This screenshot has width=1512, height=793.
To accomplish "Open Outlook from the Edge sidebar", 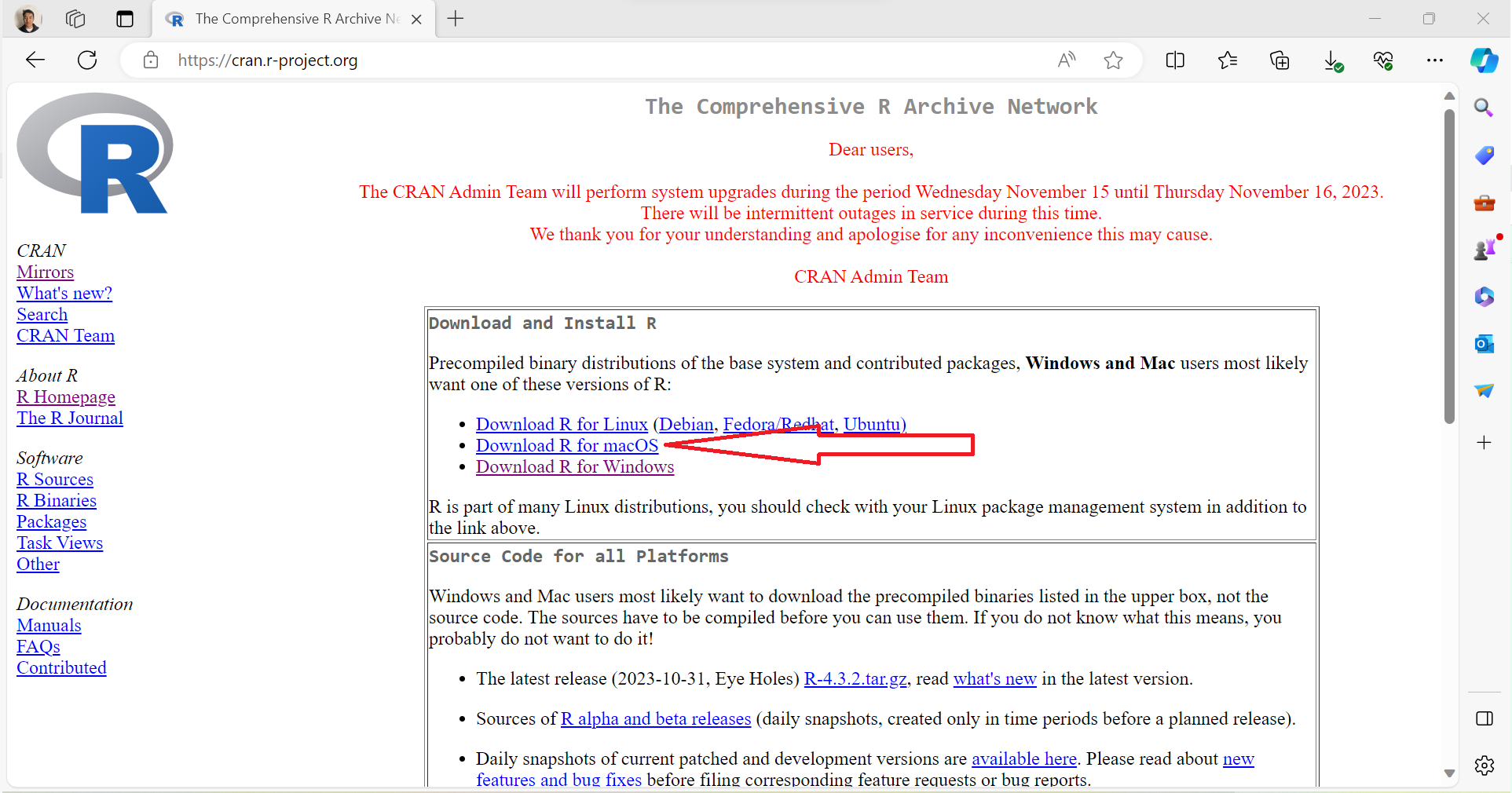I will point(1484,344).
